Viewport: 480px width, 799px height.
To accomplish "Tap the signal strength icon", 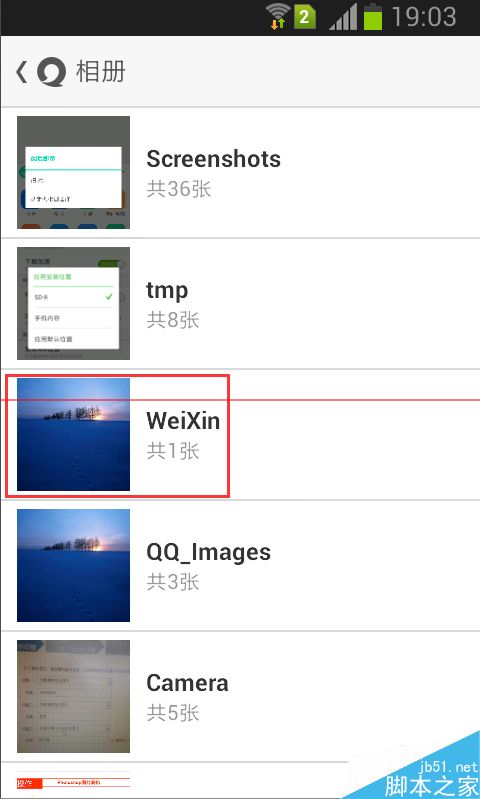I will 343,17.
